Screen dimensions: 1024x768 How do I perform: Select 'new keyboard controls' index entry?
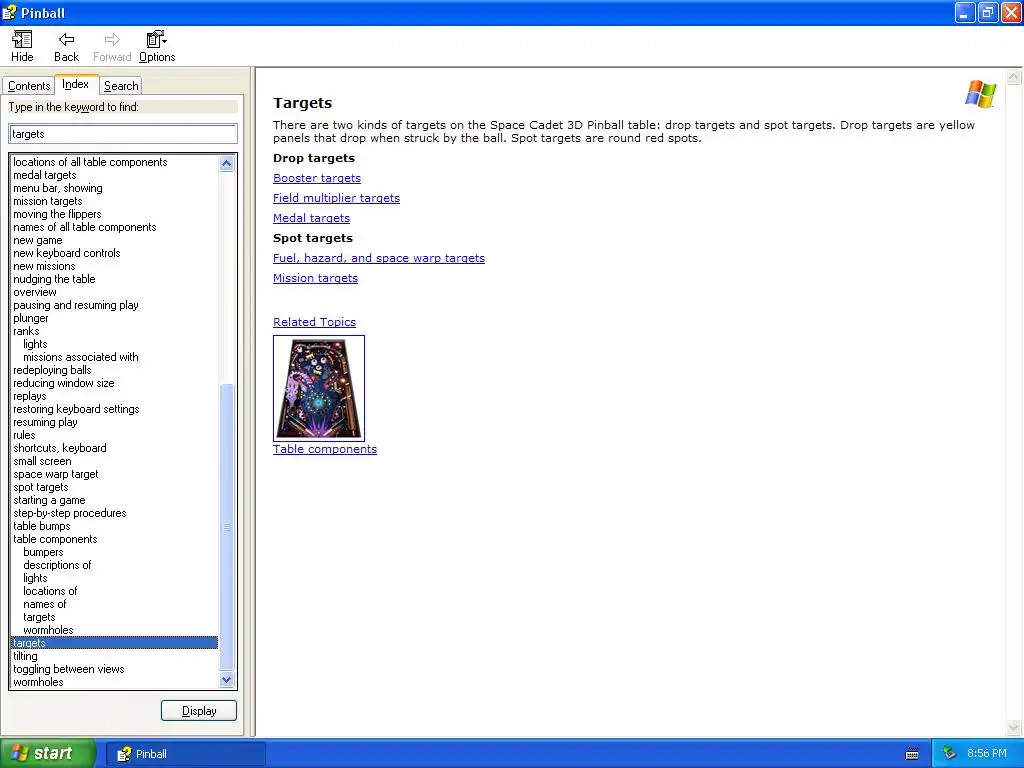pos(67,253)
